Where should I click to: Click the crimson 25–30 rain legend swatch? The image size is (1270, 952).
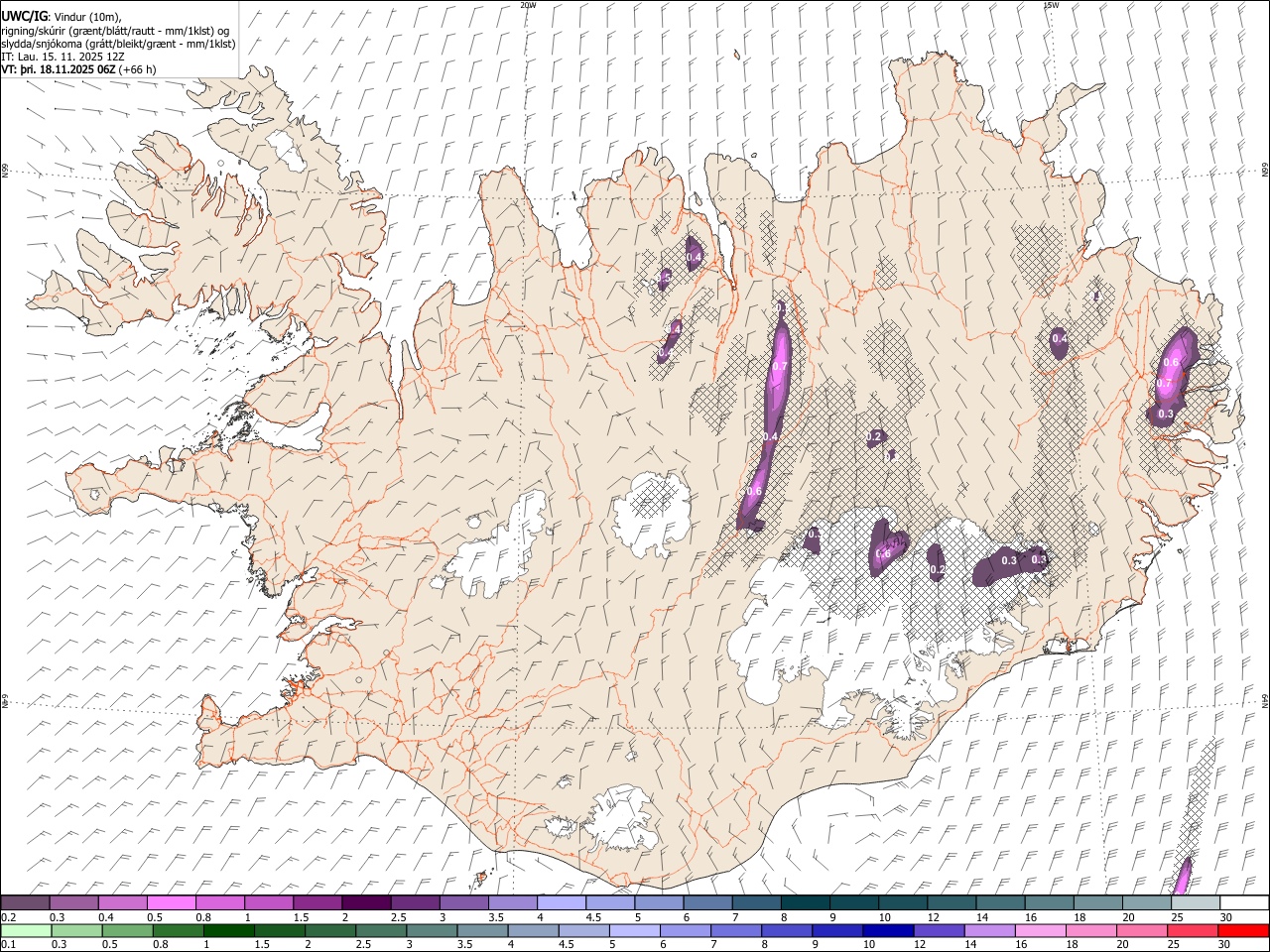tap(1193, 930)
